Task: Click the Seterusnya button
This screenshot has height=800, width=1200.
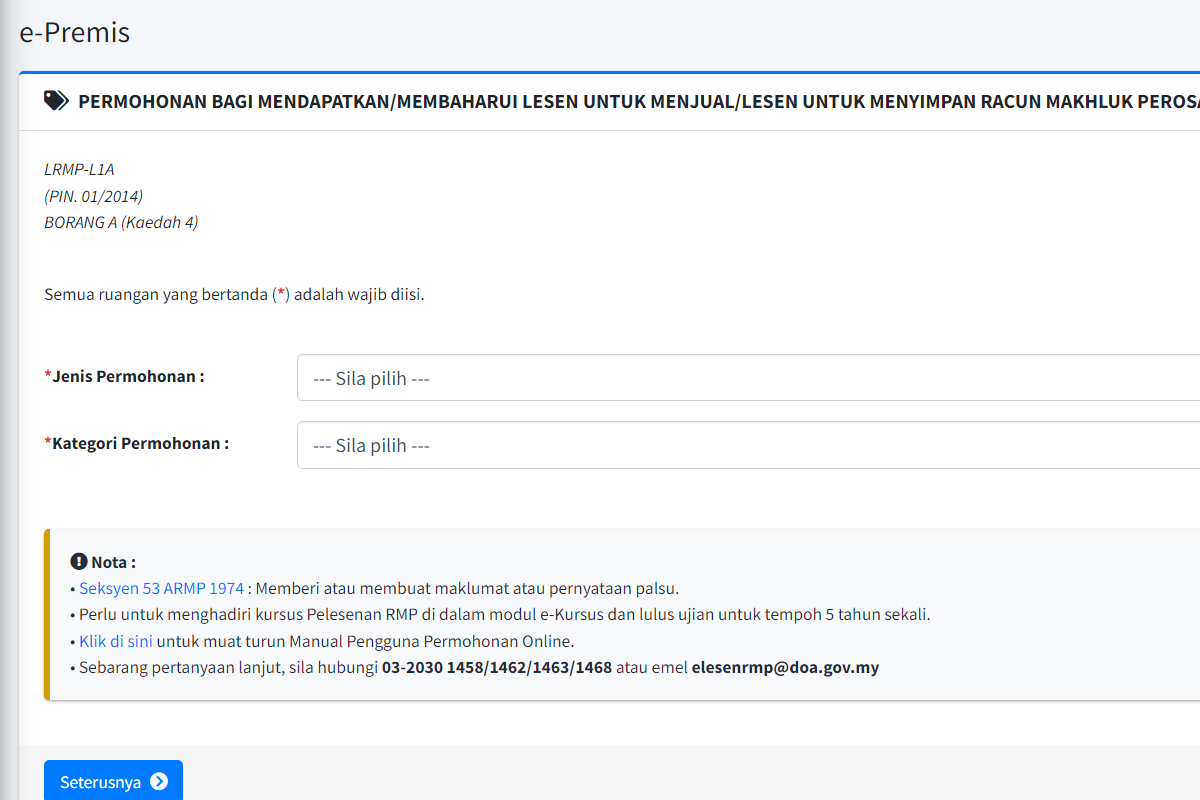Action: coord(113,781)
